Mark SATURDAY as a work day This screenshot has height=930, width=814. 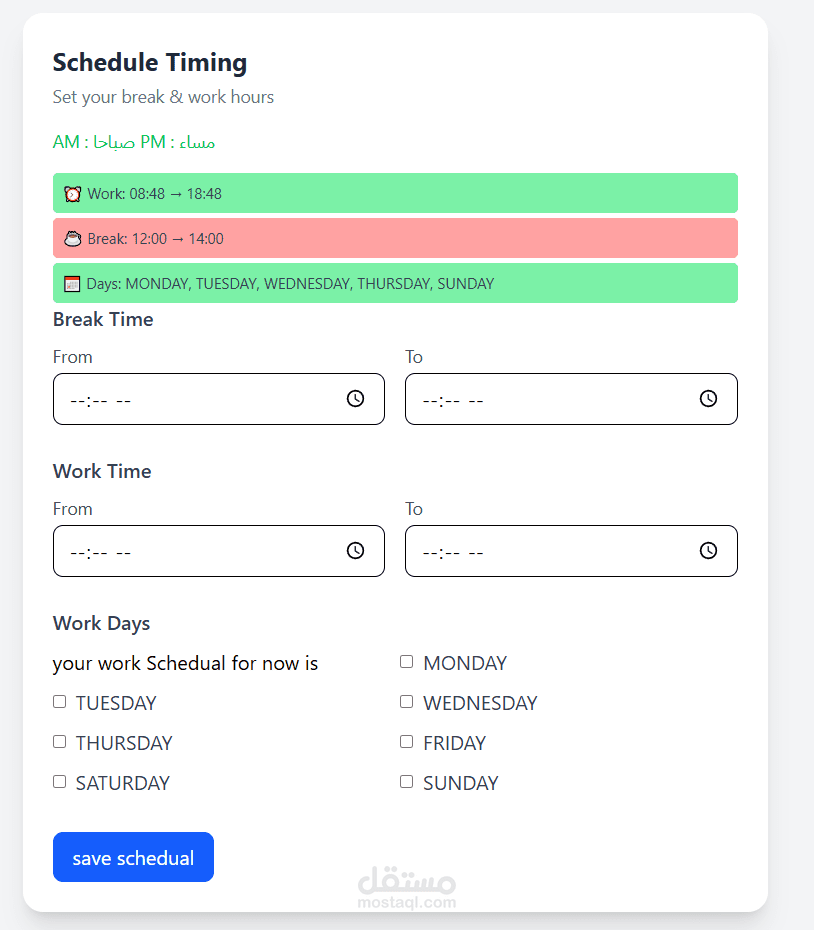(60, 782)
